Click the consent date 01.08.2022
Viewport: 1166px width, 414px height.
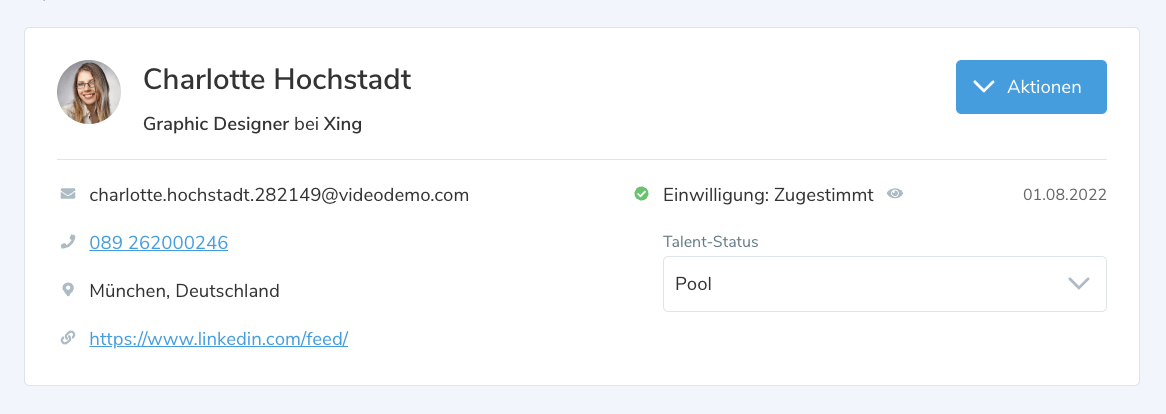click(1064, 195)
